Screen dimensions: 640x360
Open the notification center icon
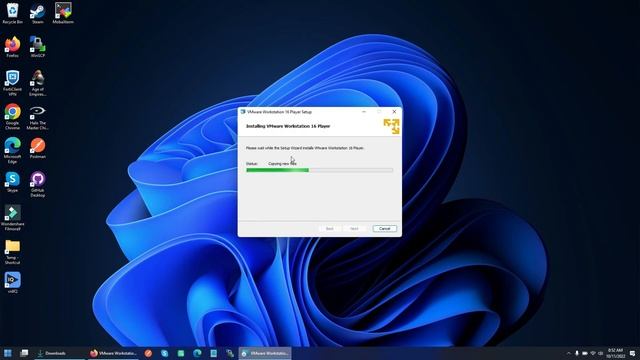pos(633,353)
